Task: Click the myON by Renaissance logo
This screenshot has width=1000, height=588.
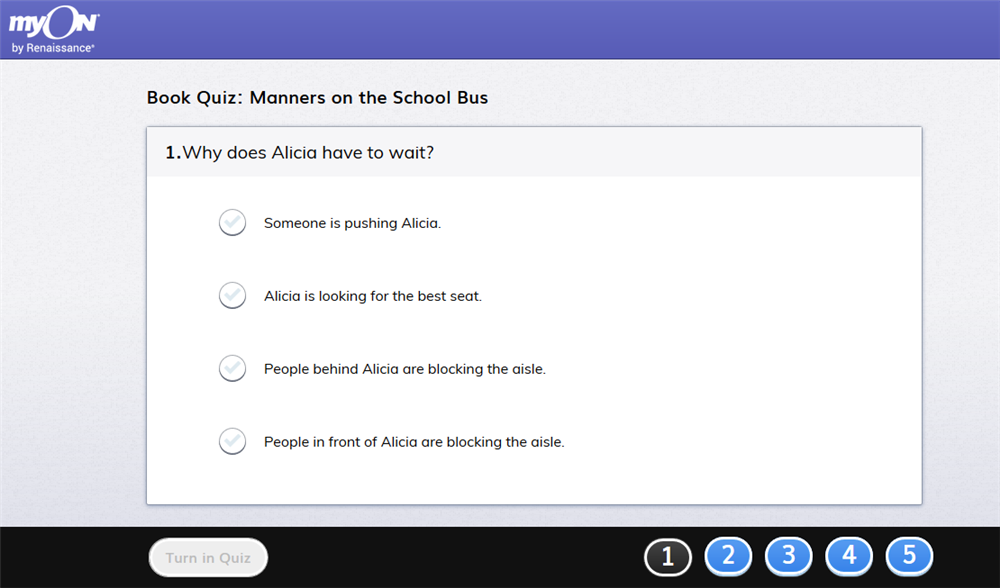Action: 53,30
